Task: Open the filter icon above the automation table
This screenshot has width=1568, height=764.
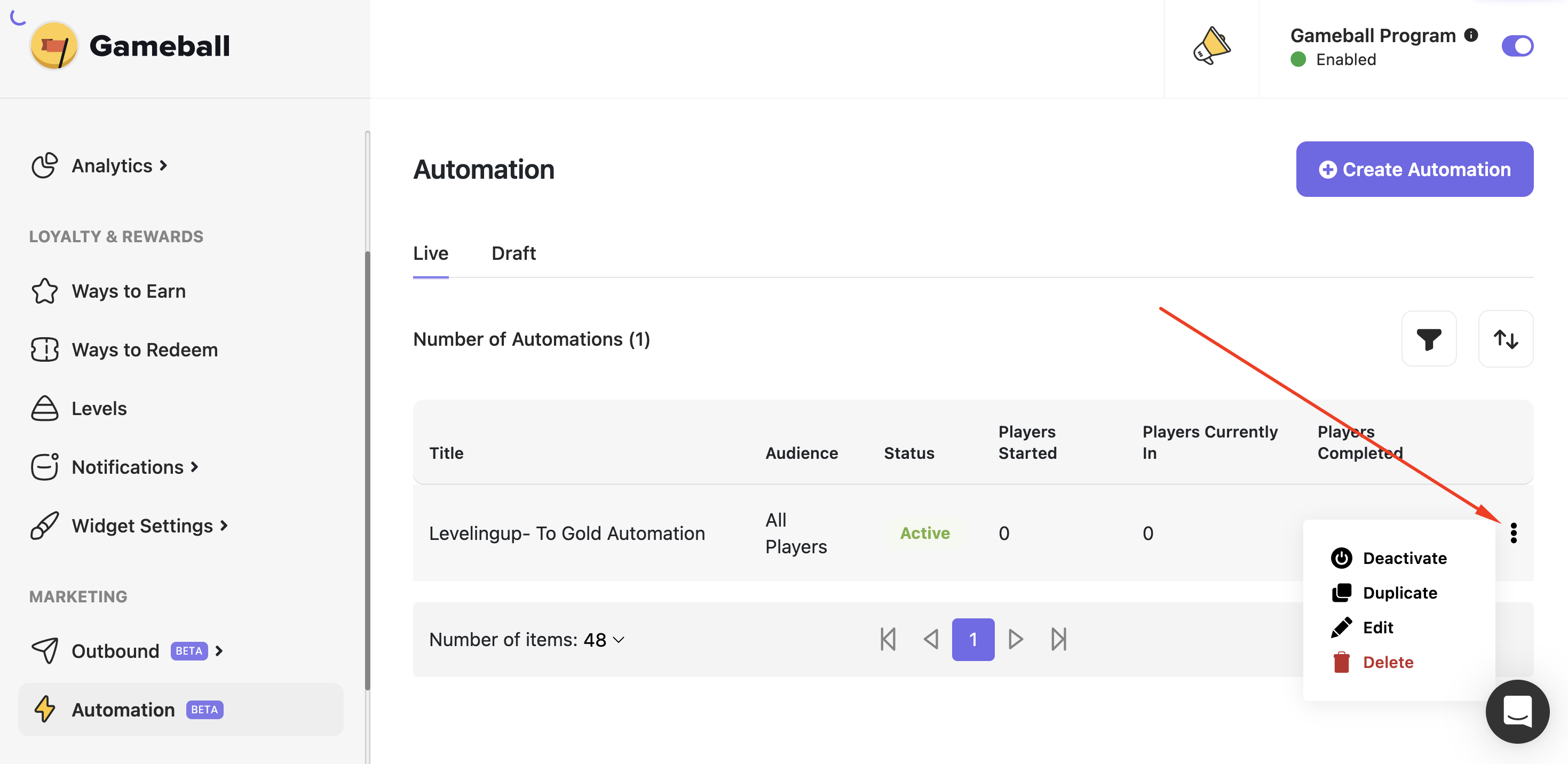Action: [x=1429, y=339]
